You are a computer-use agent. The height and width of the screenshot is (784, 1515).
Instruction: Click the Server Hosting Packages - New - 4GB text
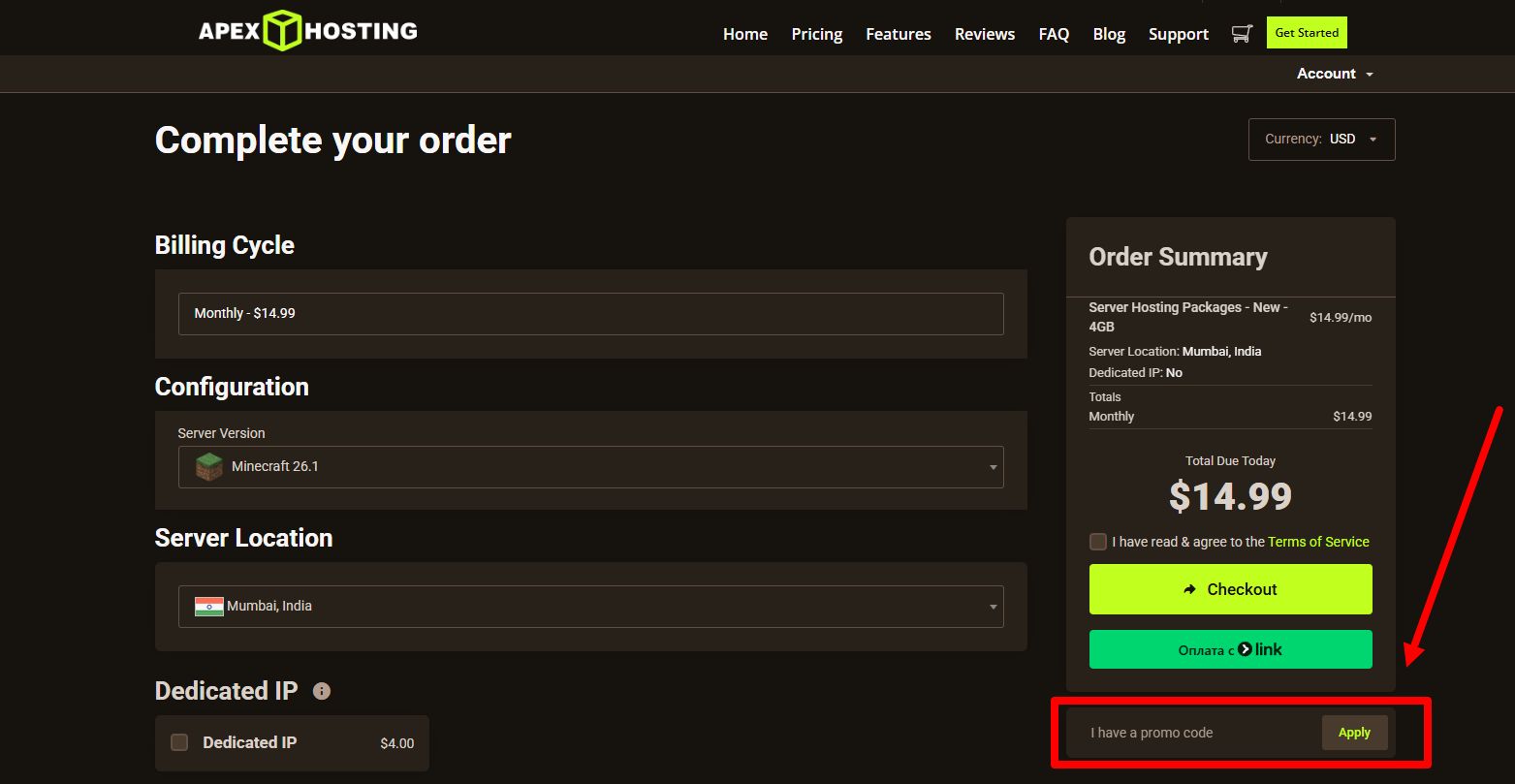[x=1188, y=317]
